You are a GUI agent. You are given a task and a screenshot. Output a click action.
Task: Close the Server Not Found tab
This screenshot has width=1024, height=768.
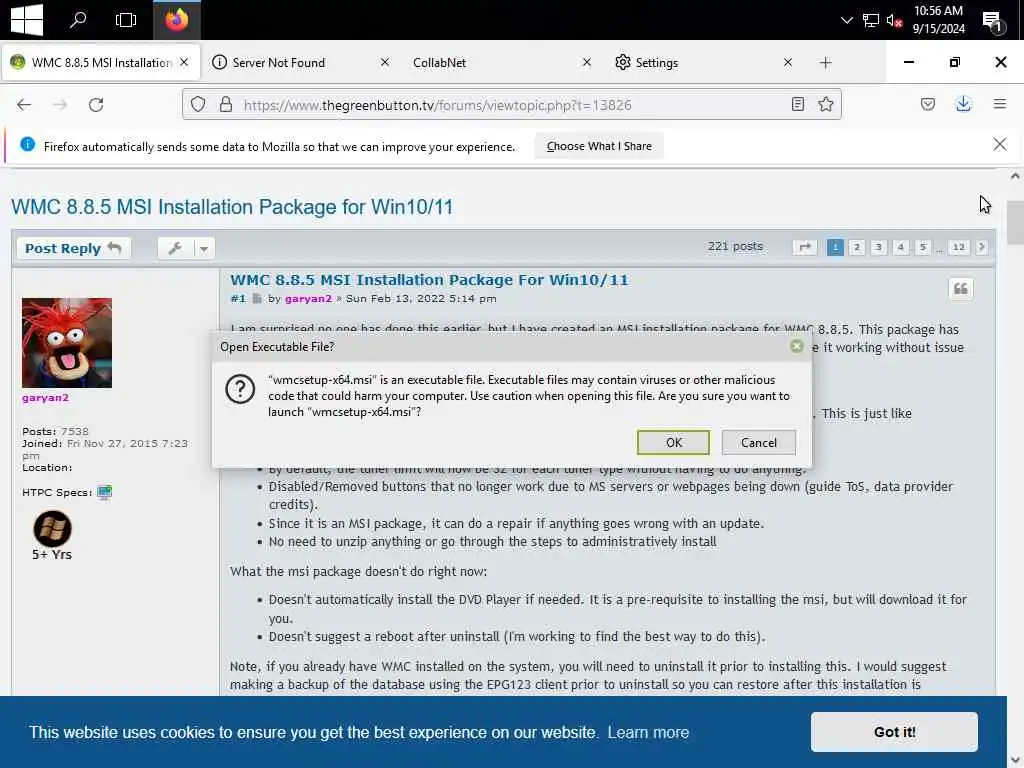(x=385, y=62)
